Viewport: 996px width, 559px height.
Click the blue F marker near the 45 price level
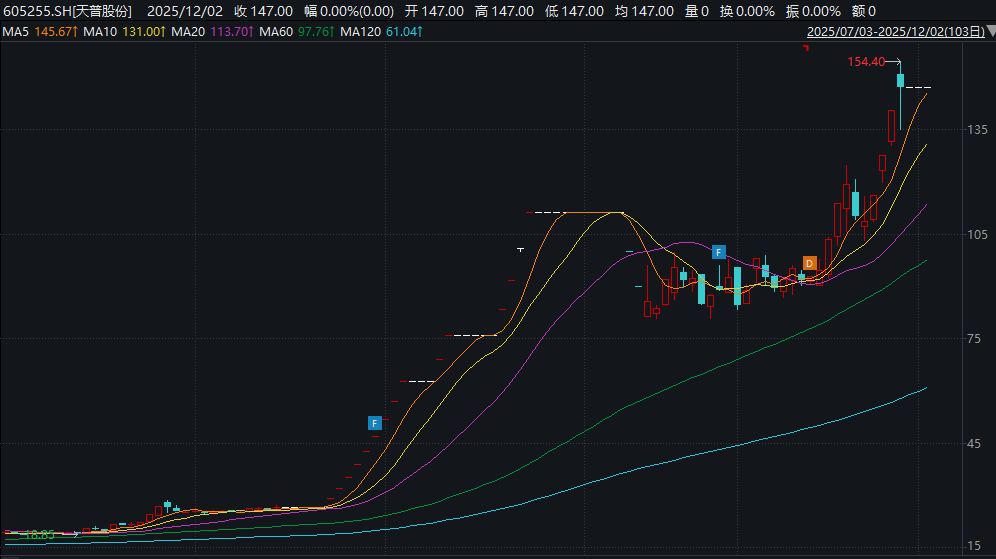(375, 423)
